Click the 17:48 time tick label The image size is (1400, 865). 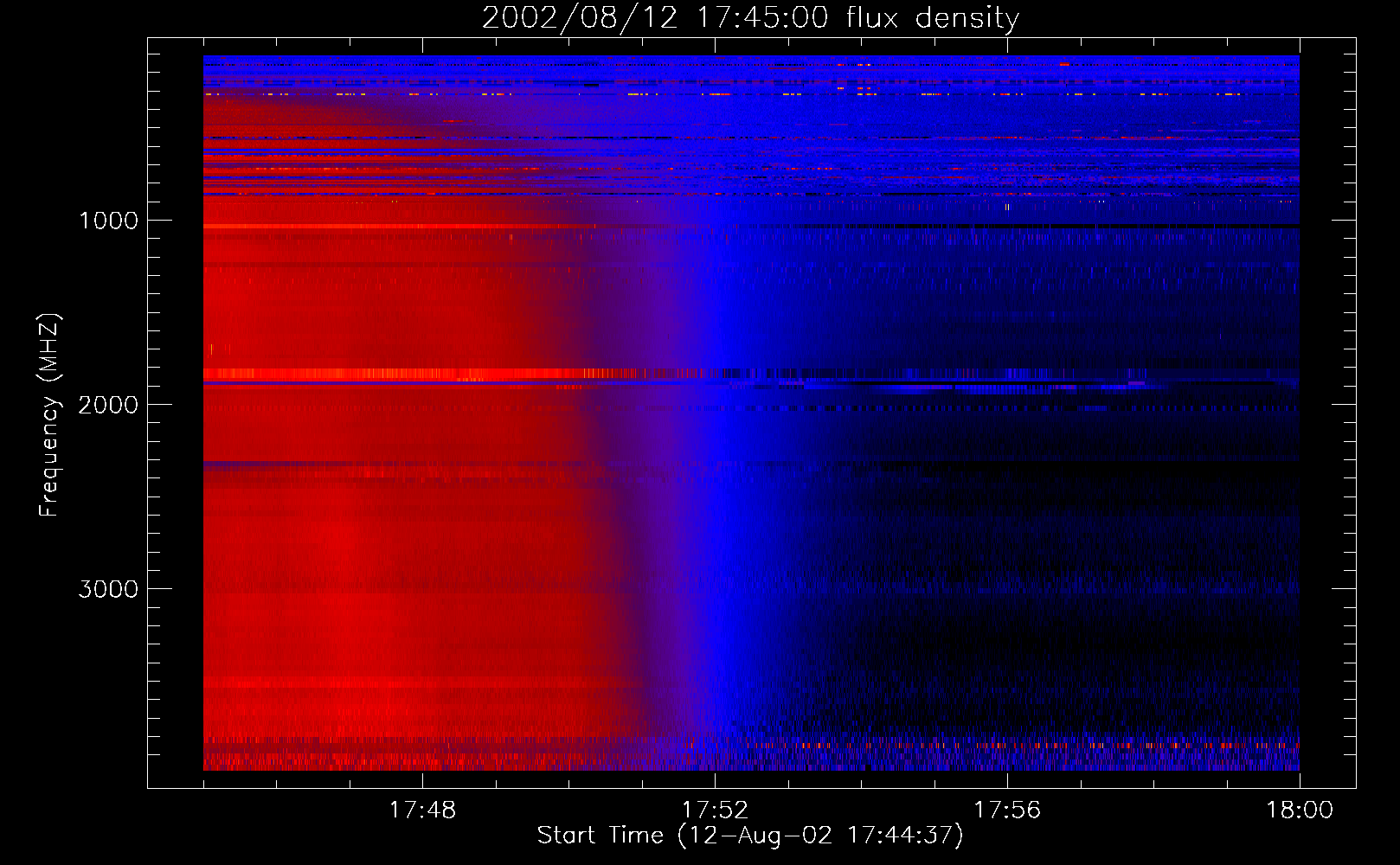[422, 811]
